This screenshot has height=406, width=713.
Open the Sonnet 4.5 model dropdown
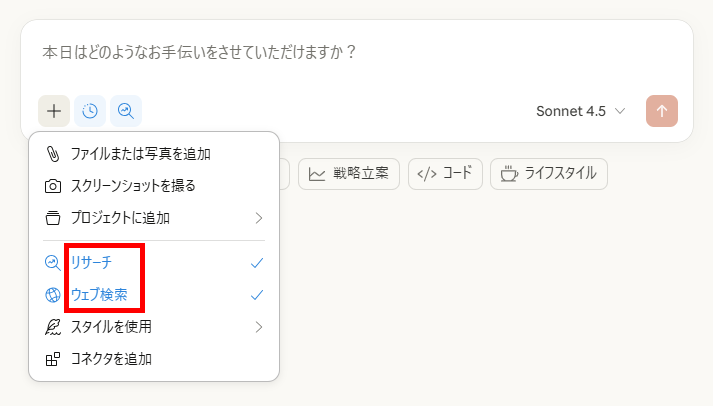coord(581,111)
